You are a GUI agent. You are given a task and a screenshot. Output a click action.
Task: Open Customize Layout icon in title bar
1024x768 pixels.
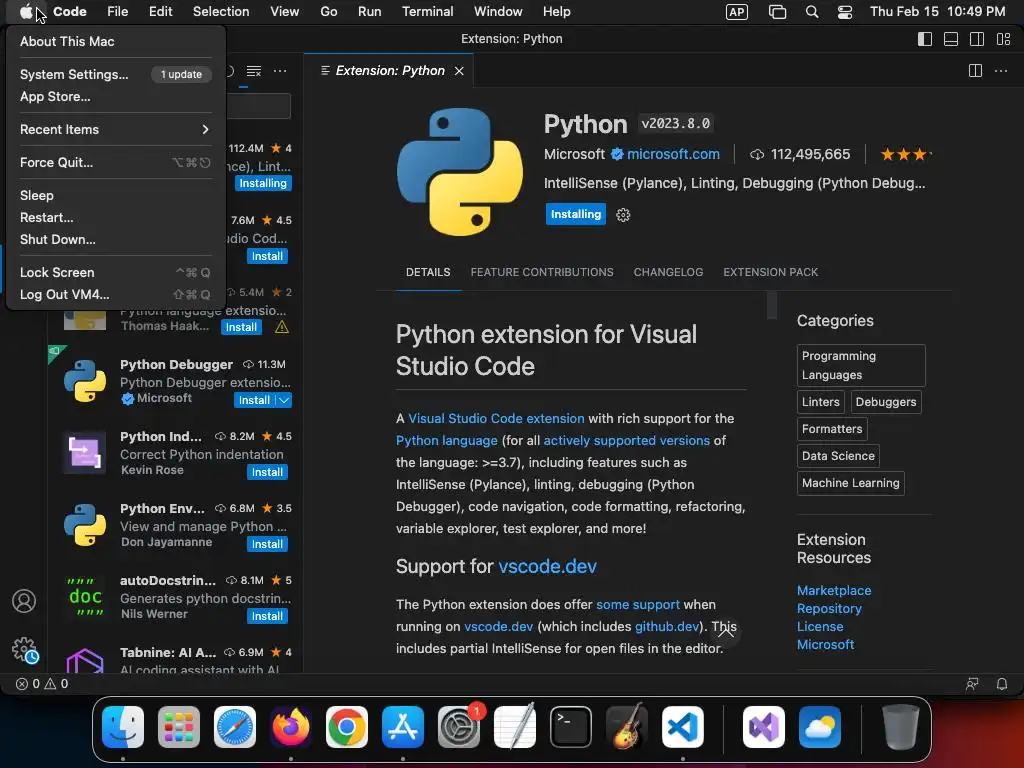click(x=1004, y=39)
